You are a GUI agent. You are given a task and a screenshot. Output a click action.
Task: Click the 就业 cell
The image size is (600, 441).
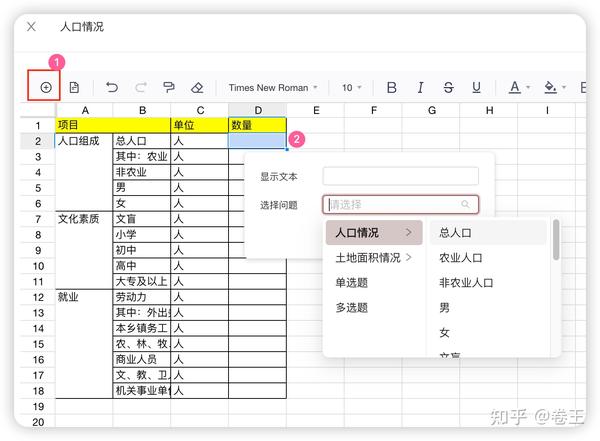coord(84,344)
